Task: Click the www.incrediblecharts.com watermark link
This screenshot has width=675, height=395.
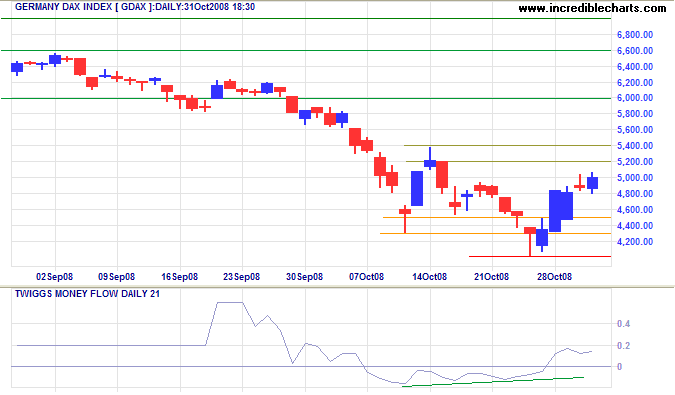Action: (x=592, y=8)
